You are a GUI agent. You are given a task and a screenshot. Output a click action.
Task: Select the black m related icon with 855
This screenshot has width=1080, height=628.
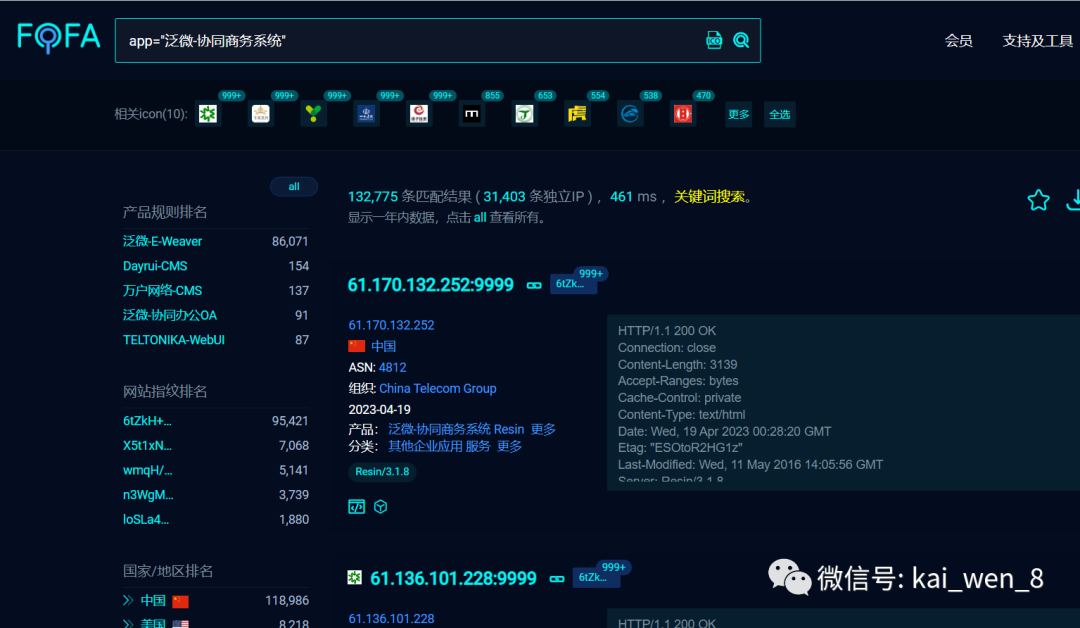tap(472, 114)
